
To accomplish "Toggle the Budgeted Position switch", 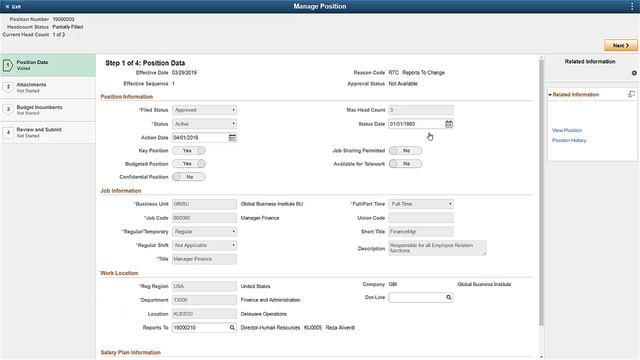I will pyautogui.click(x=189, y=164).
